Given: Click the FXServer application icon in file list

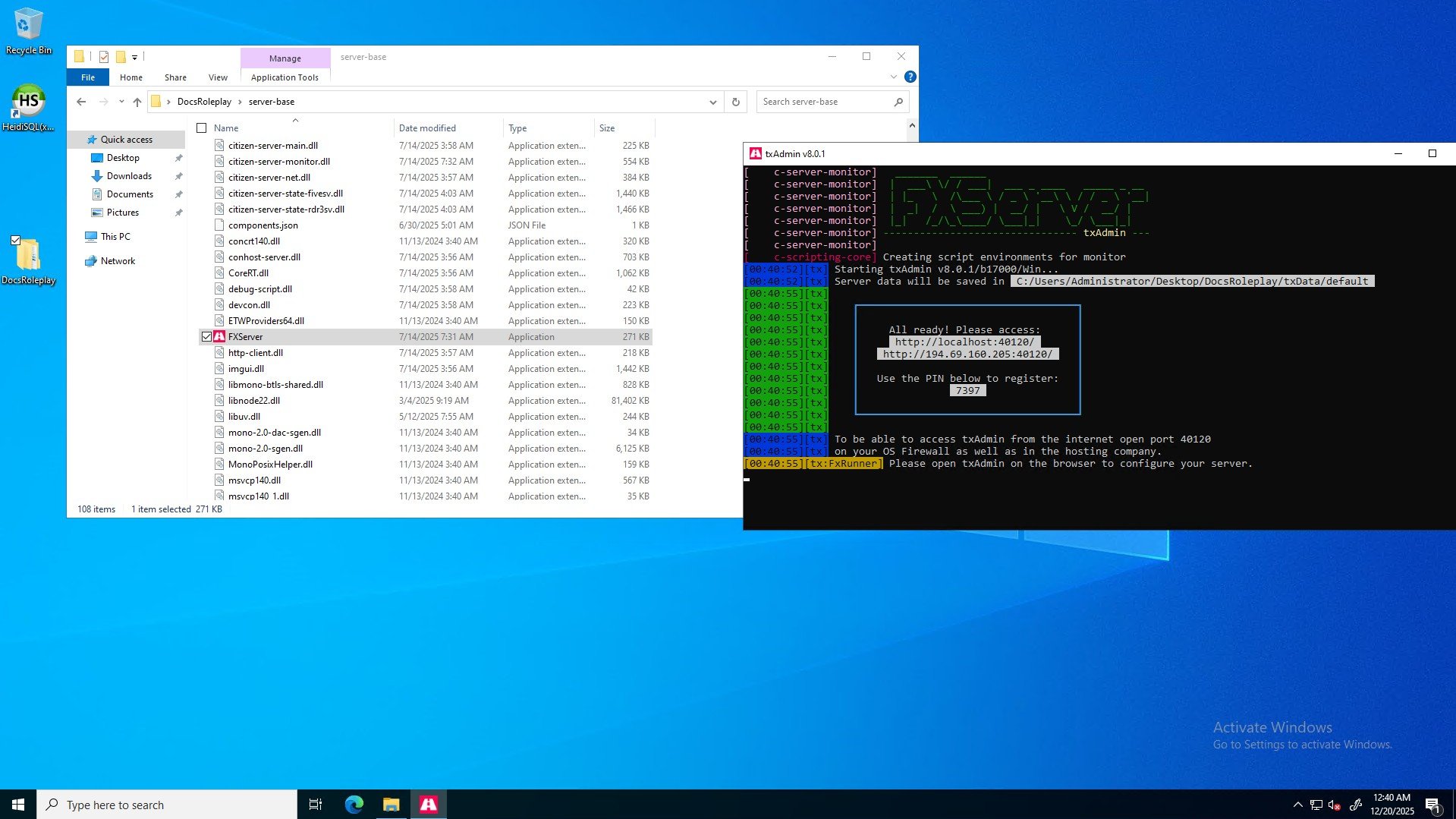Looking at the screenshot, I should coord(219,337).
